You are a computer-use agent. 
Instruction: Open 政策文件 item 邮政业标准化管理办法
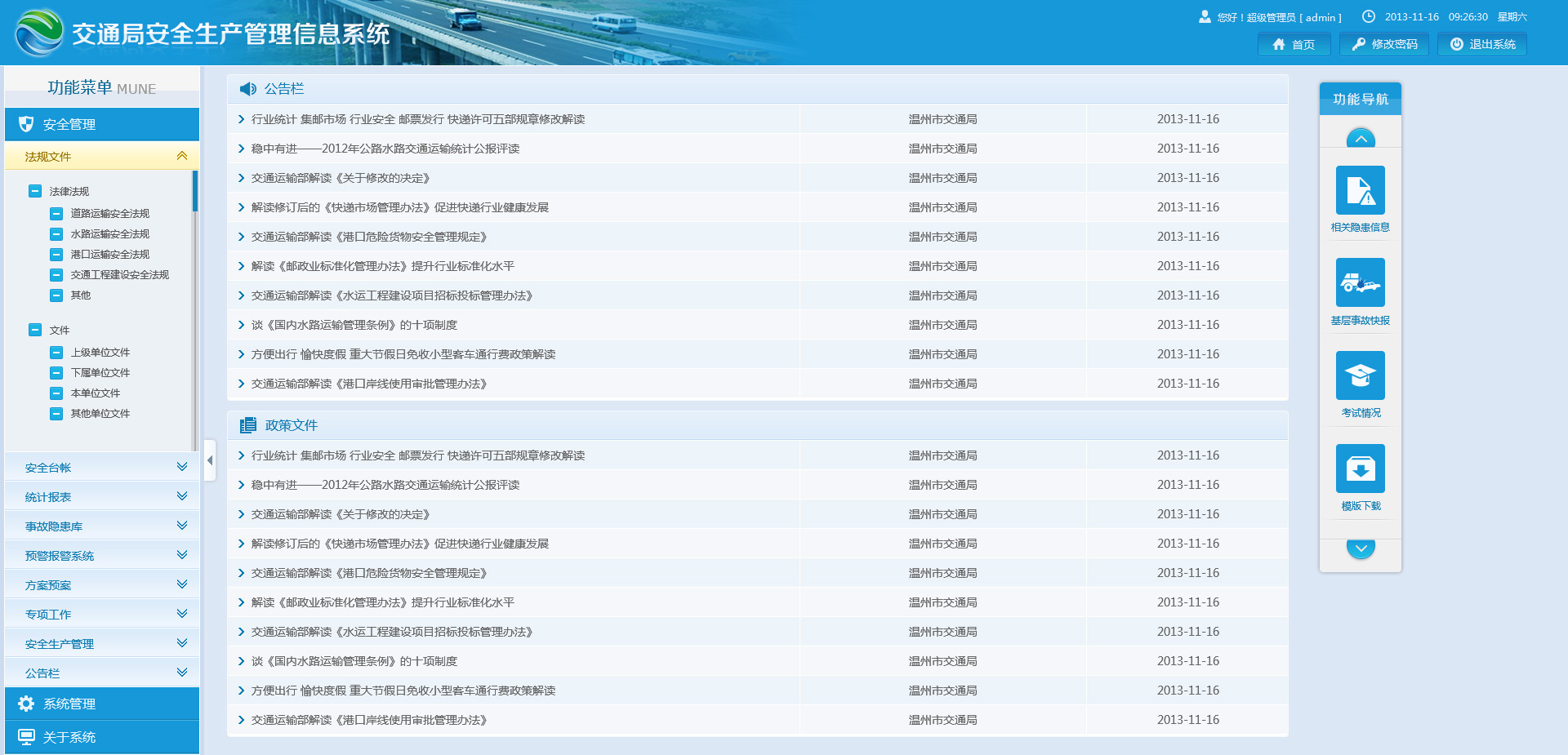383,602
